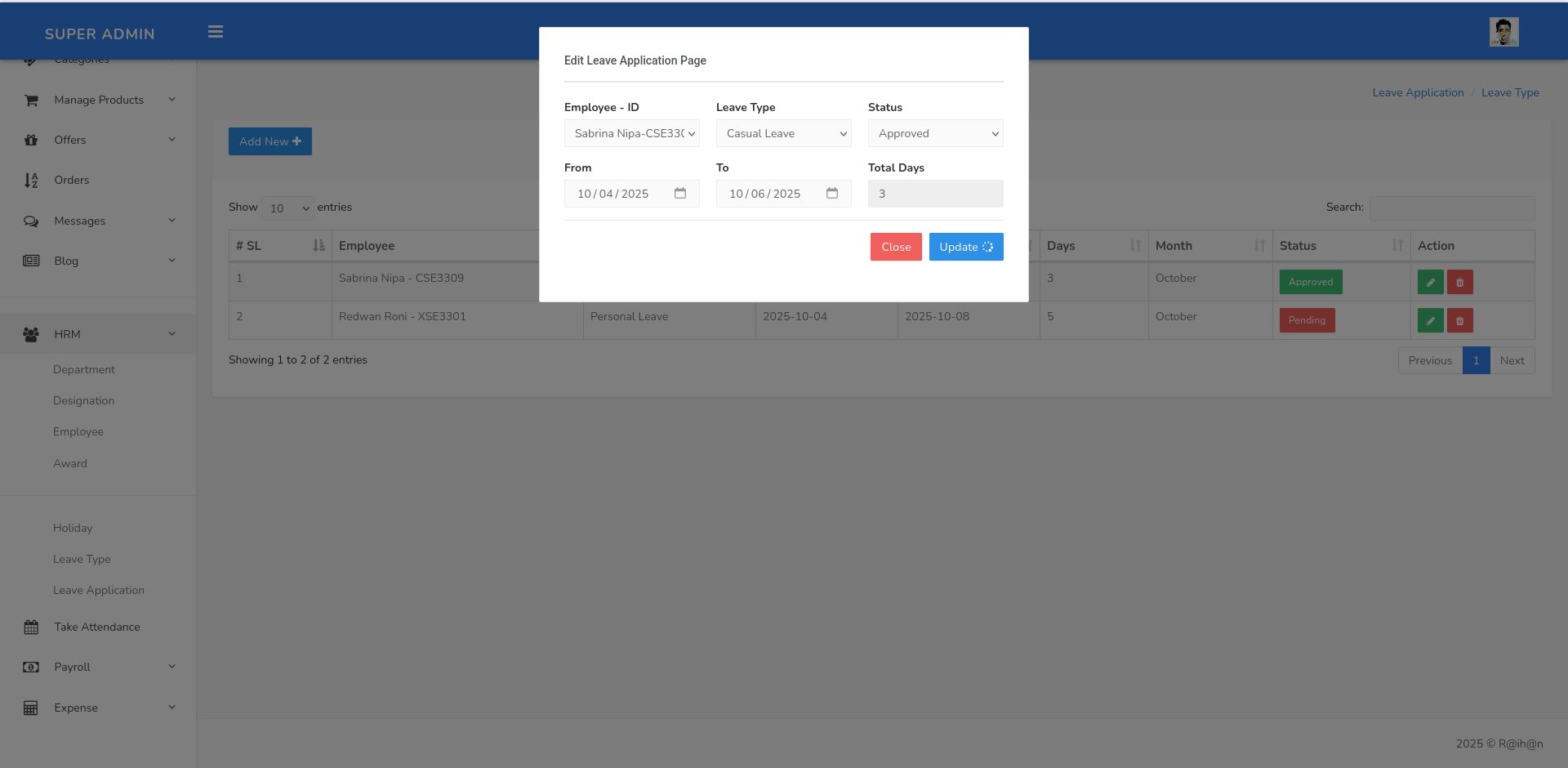Toggle the sidebar hamburger menu icon
The image size is (1568, 768).
pos(216,32)
